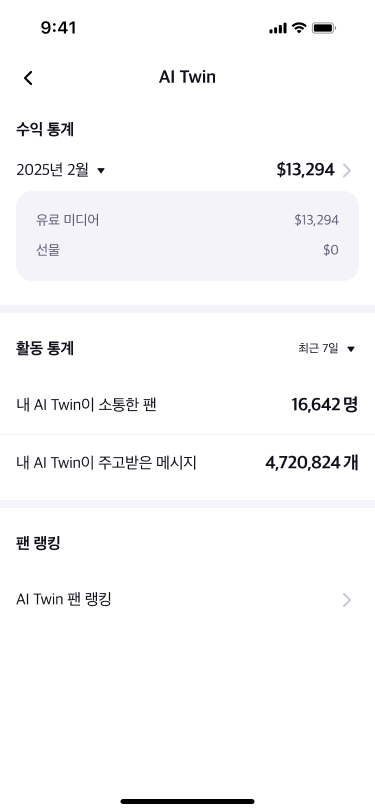
Task: Open the AI Twin 팬 랭킹 row
Action: pyautogui.click(x=188, y=600)
